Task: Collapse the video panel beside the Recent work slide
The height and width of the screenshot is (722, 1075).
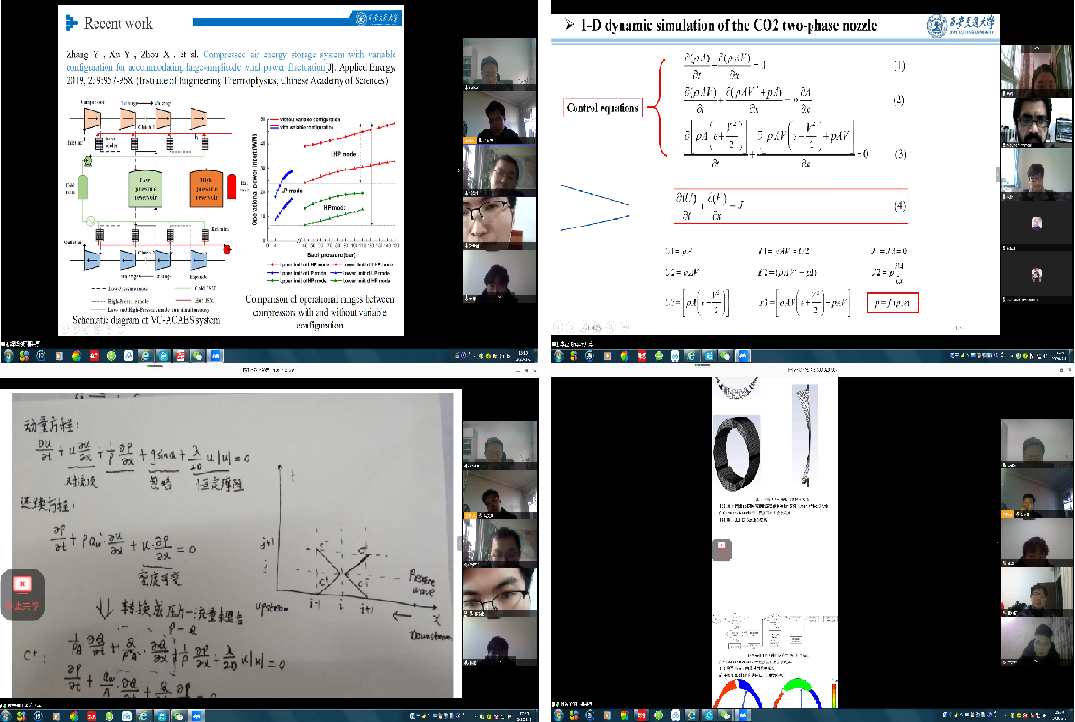Action: [459, 171]
